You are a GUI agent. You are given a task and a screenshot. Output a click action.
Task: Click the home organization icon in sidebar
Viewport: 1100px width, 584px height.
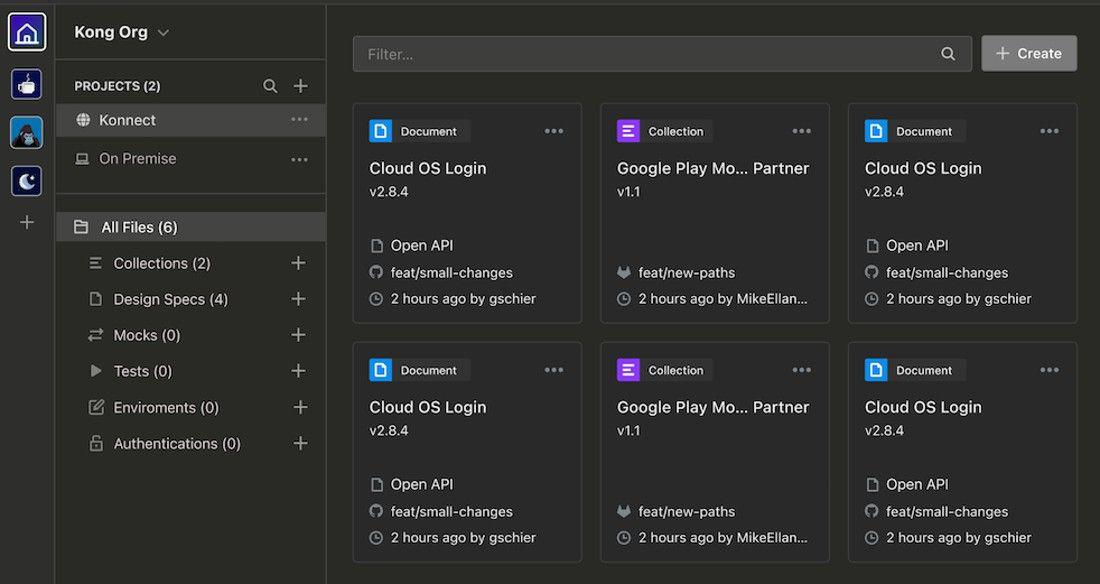coord(27,32)
